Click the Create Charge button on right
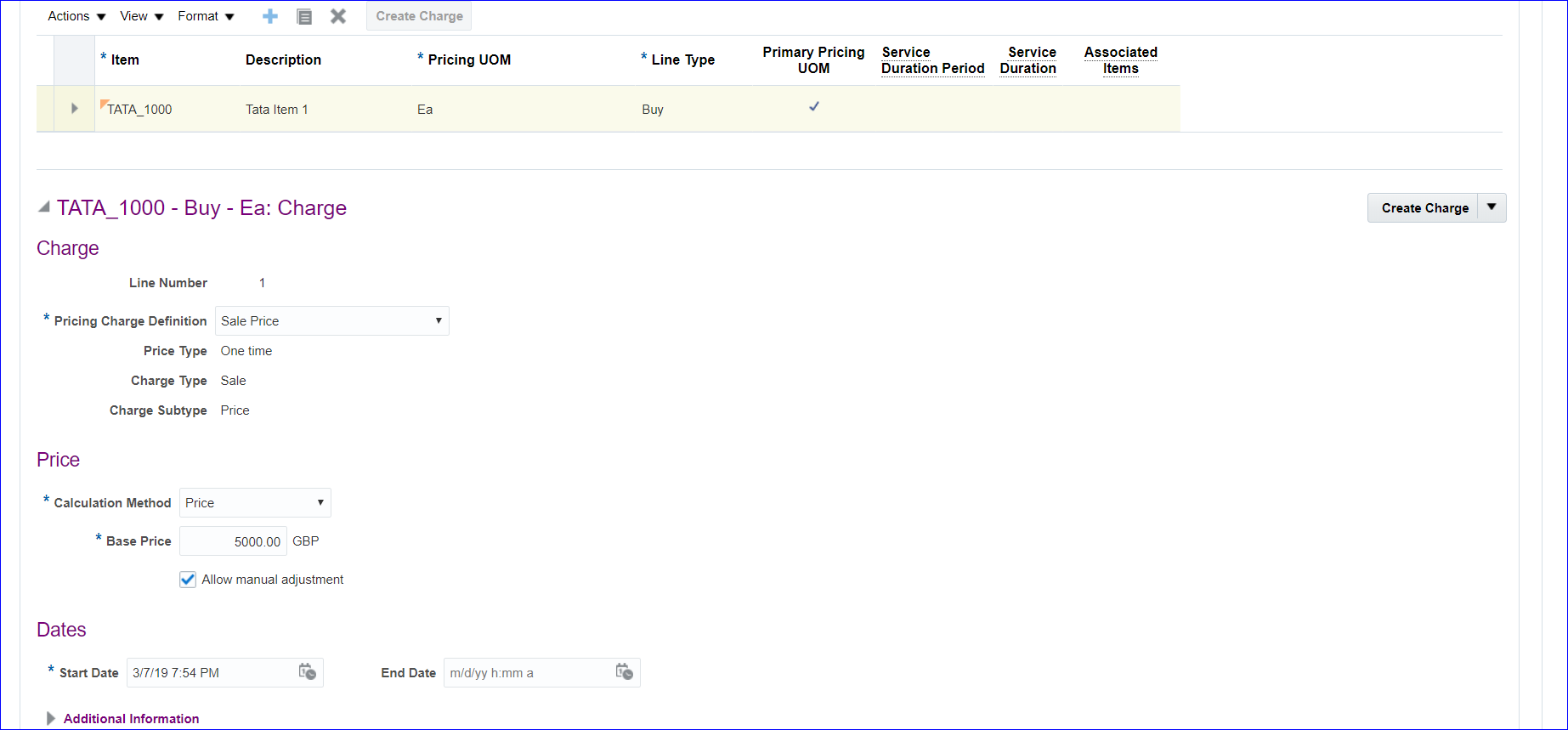1568x730 pixels. point(1424,208)
